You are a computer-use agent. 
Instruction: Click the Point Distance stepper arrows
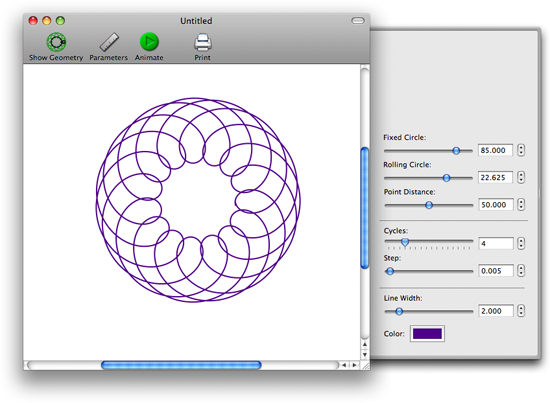pyautogui.click(x=521, y=204)
